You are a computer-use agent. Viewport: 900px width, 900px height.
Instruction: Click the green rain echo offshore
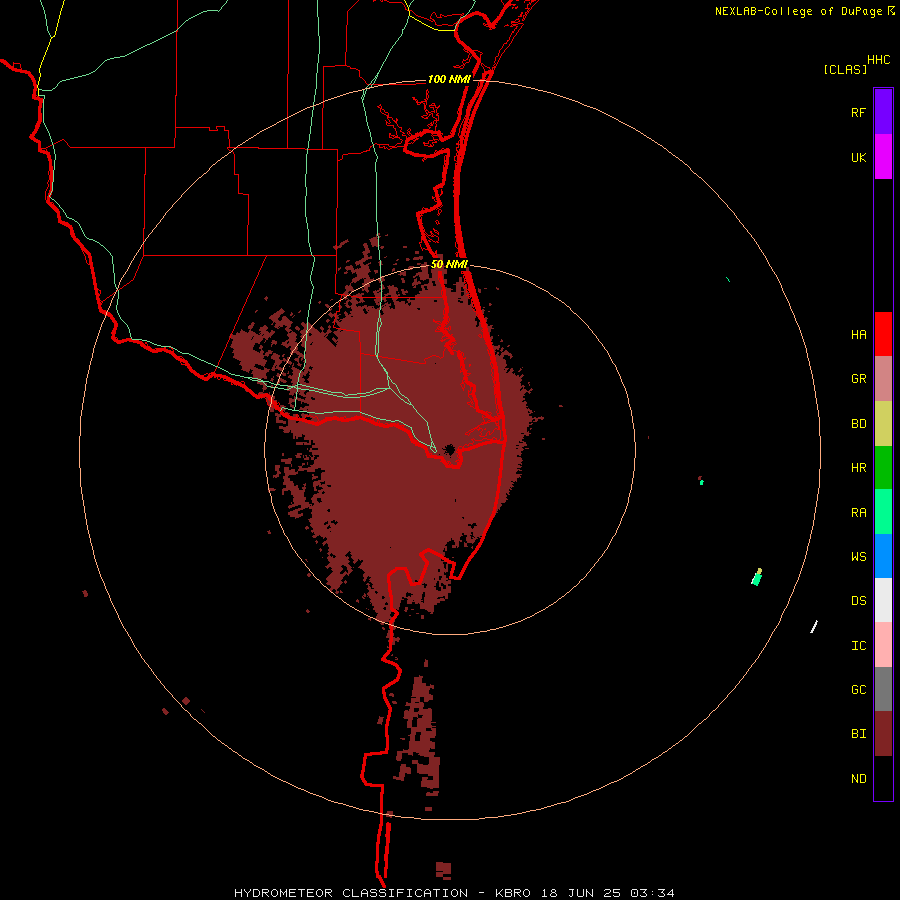(x=757, y=578)
